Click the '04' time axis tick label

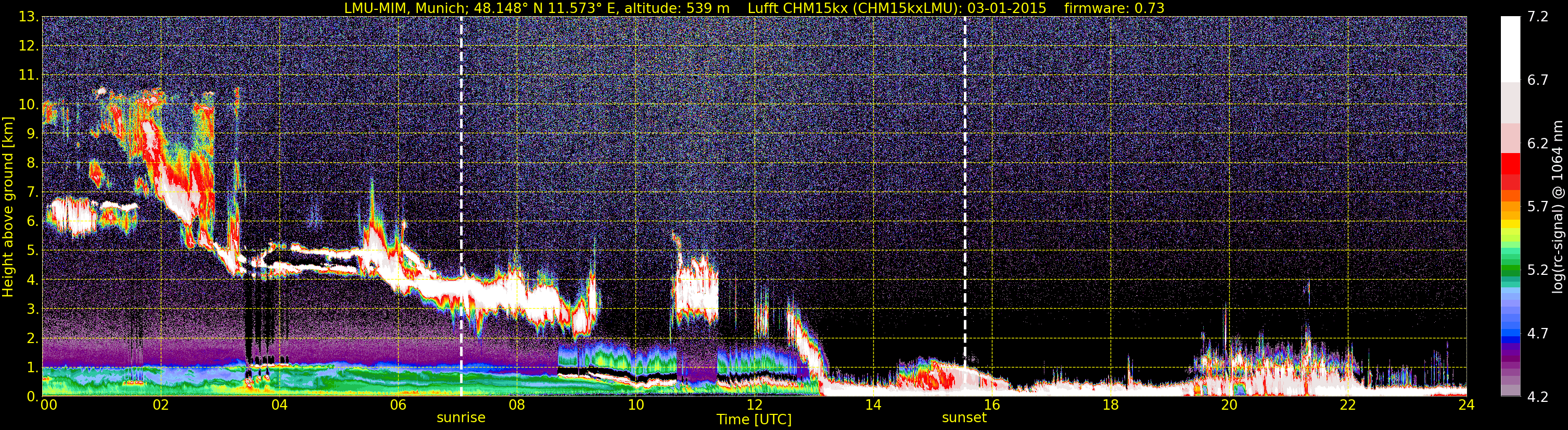coord(279,405)
